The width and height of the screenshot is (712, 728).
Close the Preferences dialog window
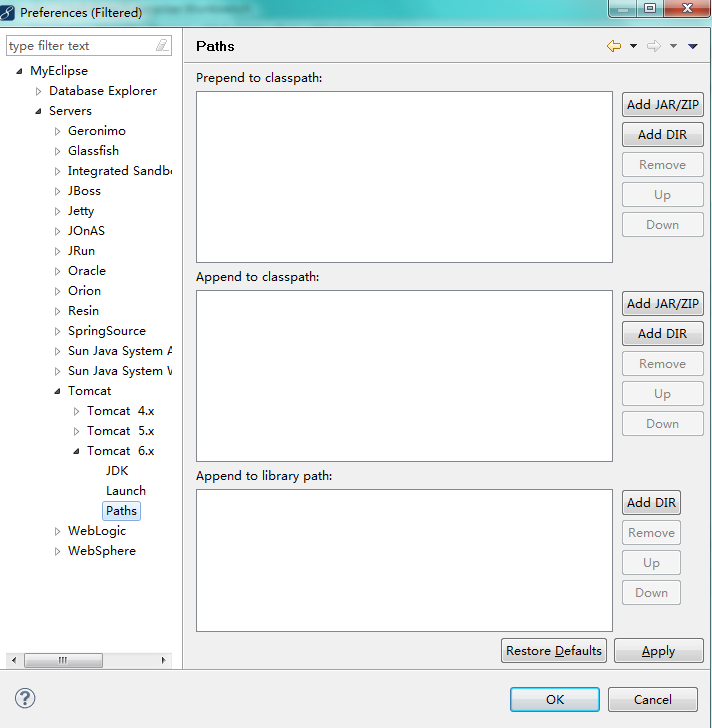(687, 8)
